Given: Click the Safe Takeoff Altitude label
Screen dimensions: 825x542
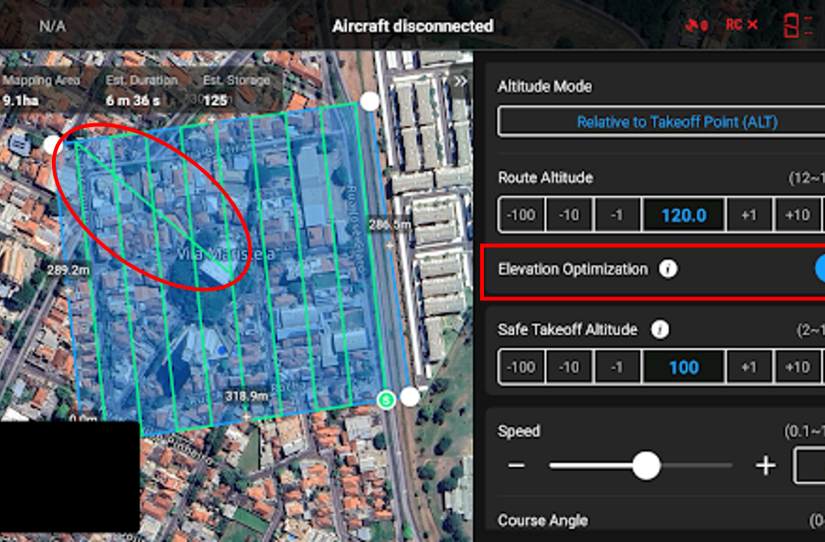Looking at the screenshot, I should 567,329.
